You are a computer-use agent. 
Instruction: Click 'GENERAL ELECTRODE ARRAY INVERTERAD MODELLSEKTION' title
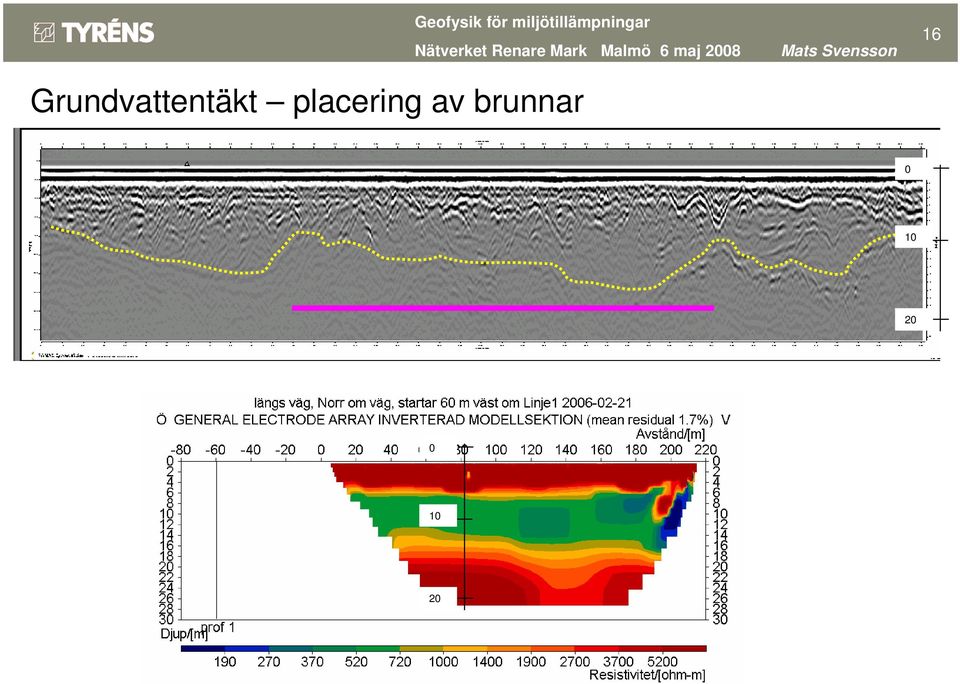378,420
